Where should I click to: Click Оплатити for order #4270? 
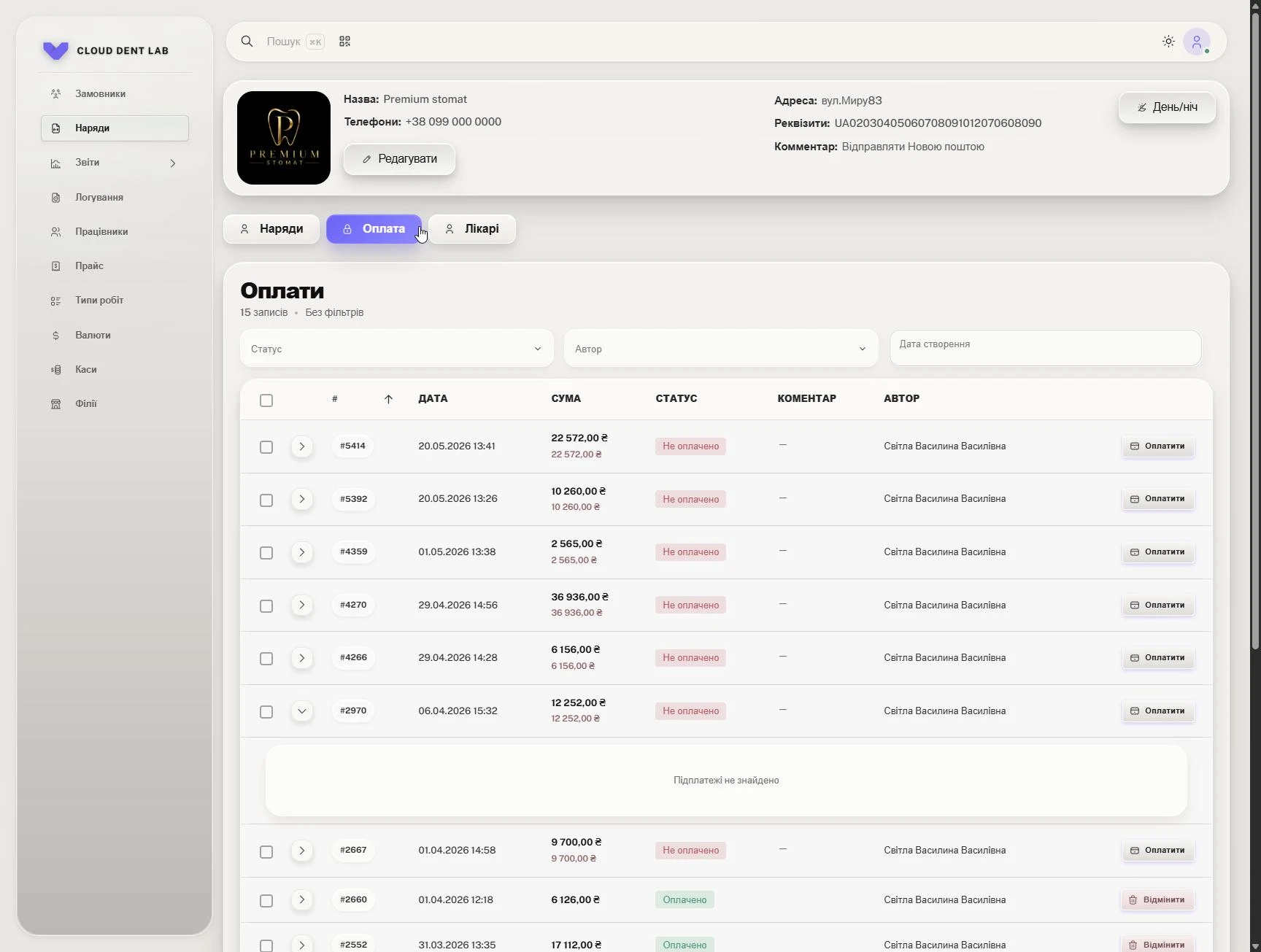(x=1158, y=605)
